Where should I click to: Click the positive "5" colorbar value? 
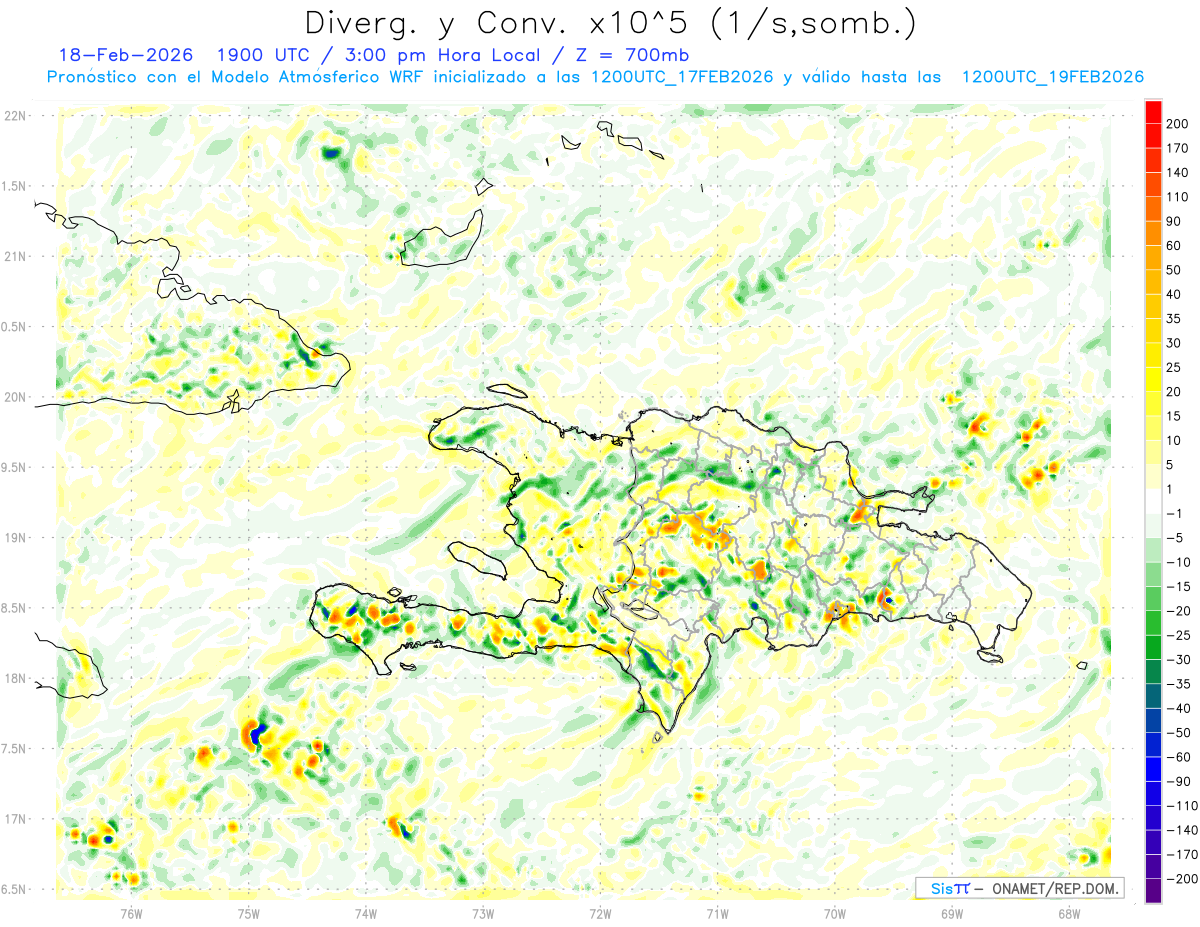coord(1170,465)
